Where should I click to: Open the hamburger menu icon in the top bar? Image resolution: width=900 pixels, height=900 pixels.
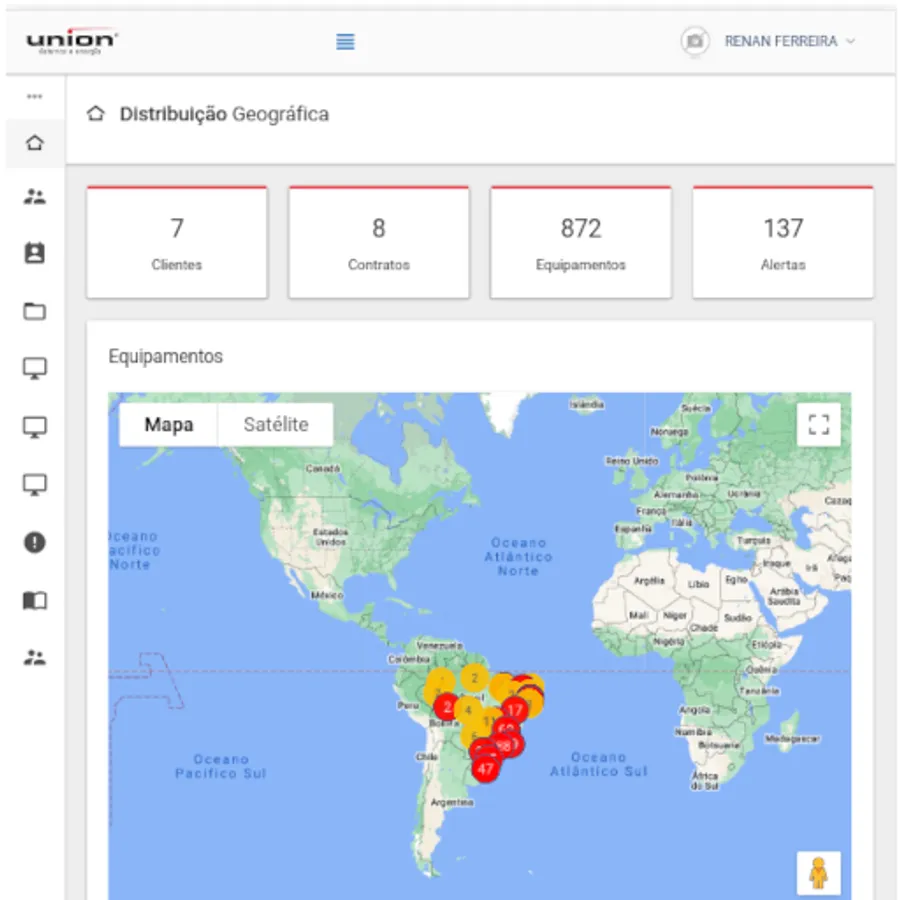345,42
